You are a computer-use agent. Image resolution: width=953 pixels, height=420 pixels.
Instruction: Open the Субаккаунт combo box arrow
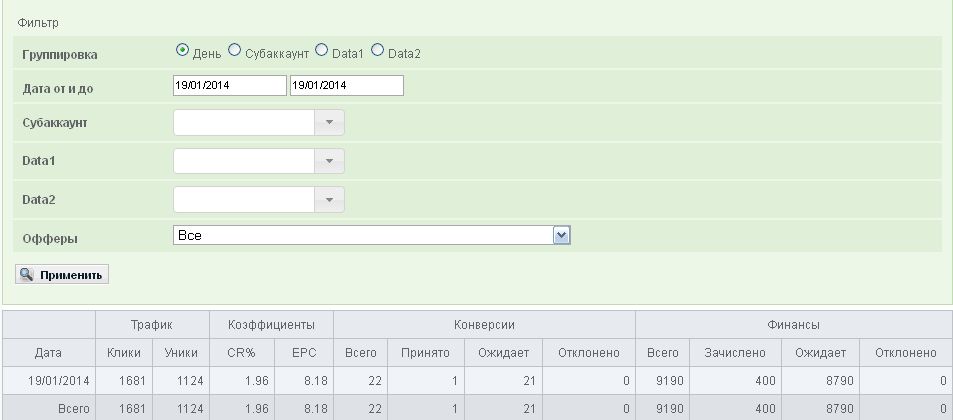coord(330,123)
